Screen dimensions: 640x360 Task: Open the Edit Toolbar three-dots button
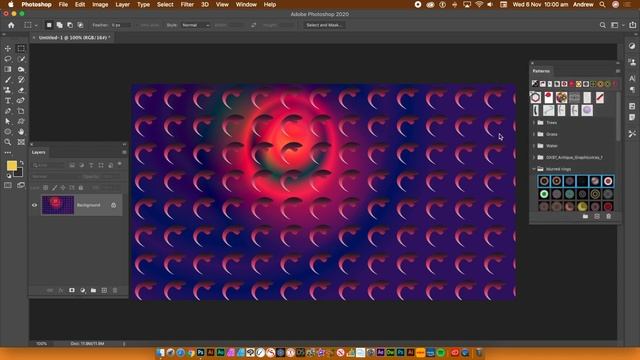click(8, 152)
